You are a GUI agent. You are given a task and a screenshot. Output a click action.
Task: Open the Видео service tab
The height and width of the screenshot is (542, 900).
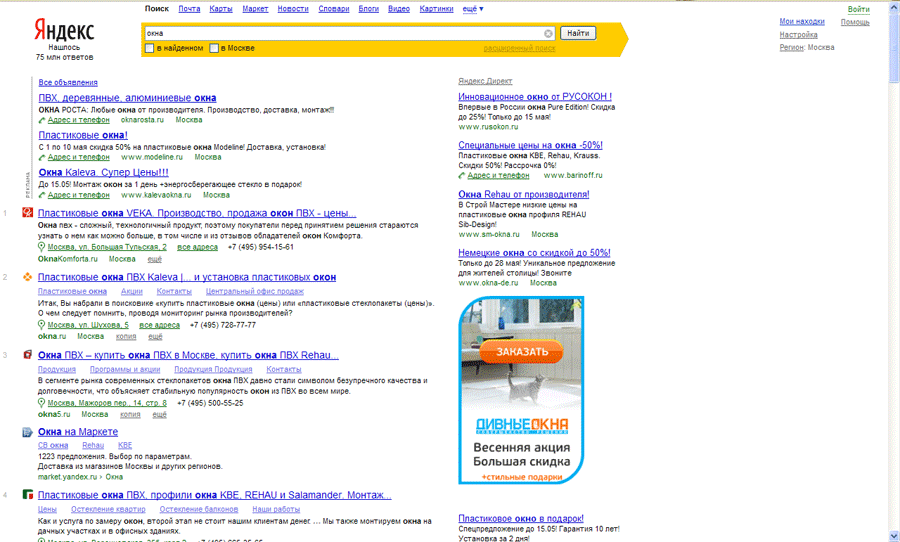(399, 9)
